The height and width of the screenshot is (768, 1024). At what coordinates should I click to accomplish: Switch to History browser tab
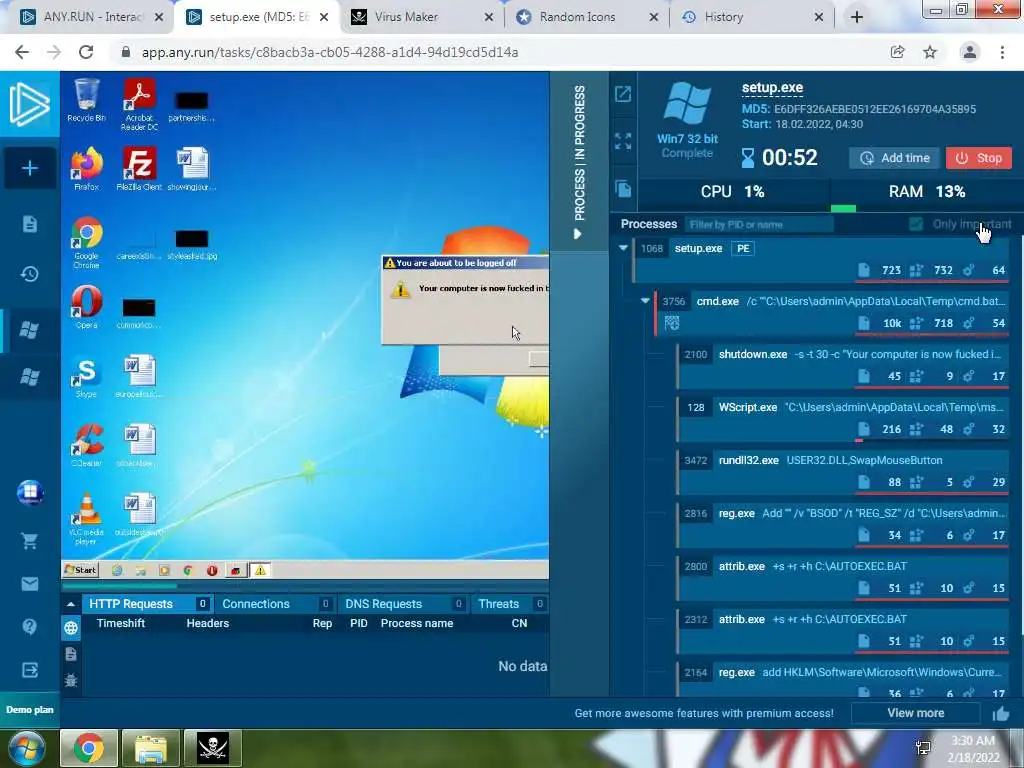click(x=751, y=17)
